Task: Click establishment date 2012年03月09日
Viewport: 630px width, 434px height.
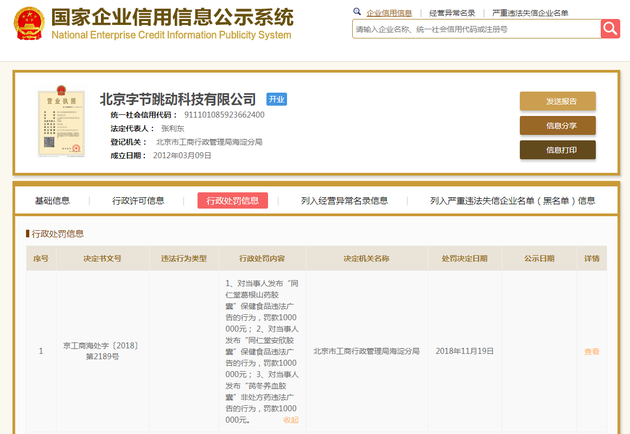Action: tap(182, 156)
